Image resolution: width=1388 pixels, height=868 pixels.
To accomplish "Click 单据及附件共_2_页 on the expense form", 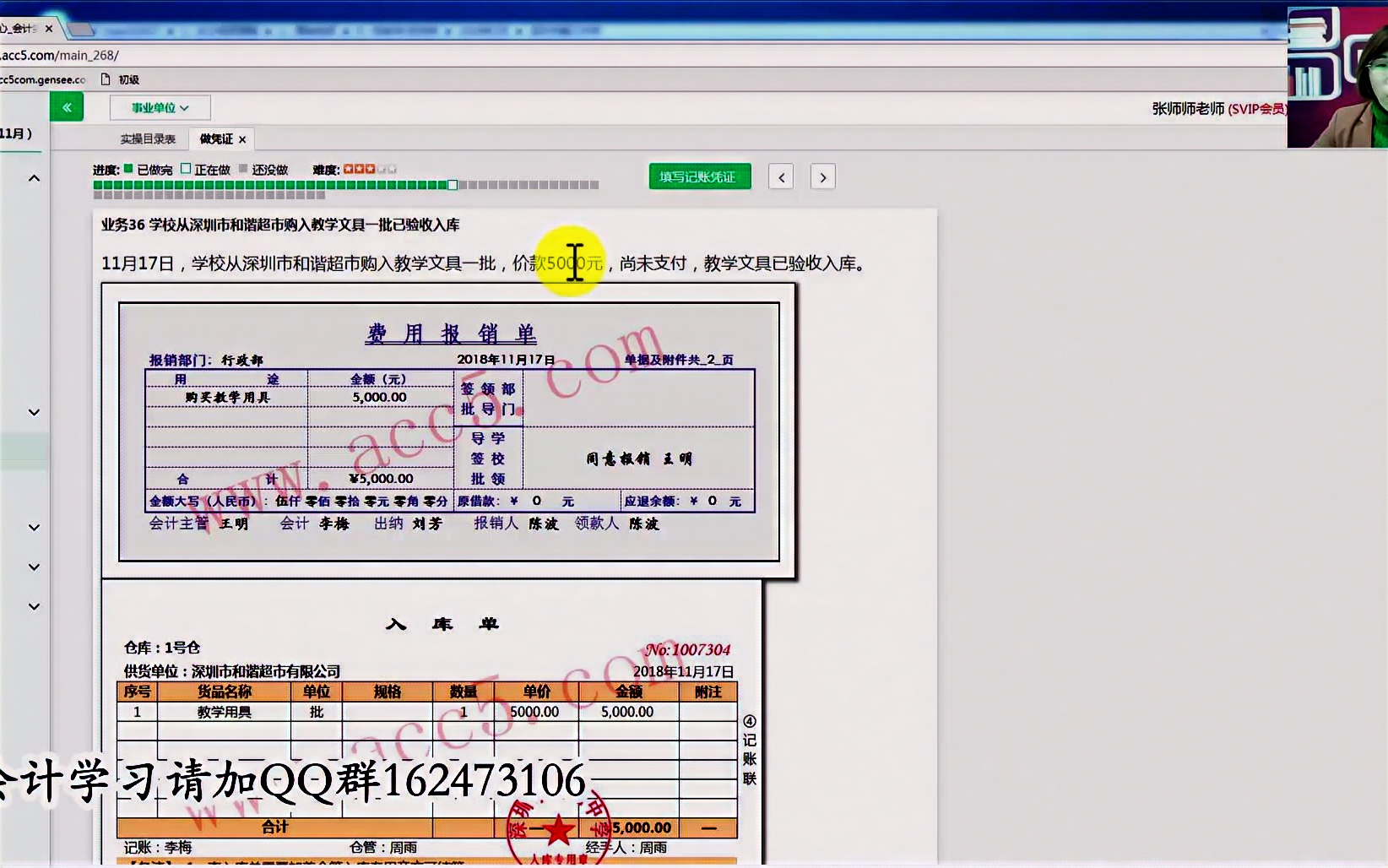I will 679,360.
